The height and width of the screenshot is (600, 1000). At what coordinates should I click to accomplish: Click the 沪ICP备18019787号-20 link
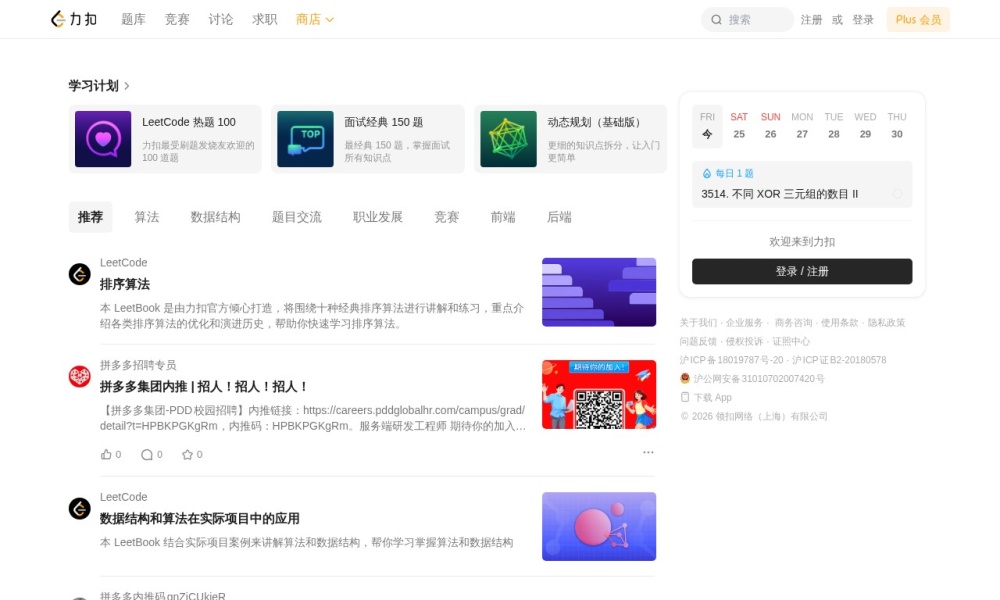731,360
